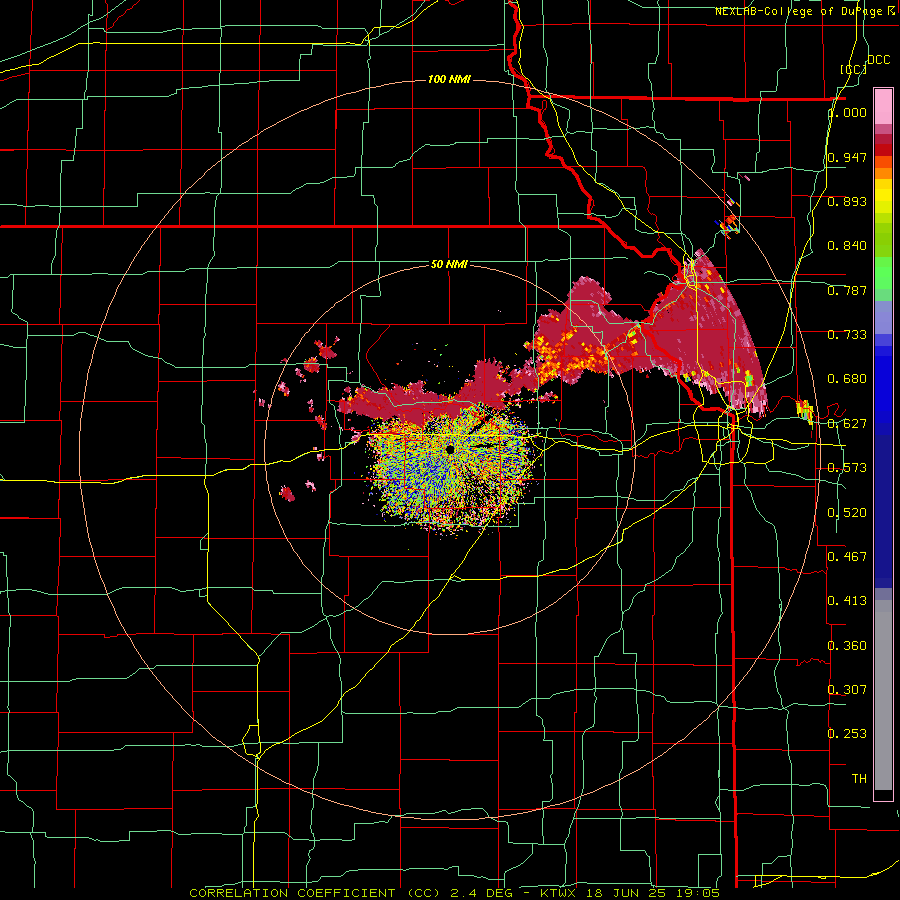900x900 pixels.
Task: Select the 0.413 scale label
Action: point(847,601)
